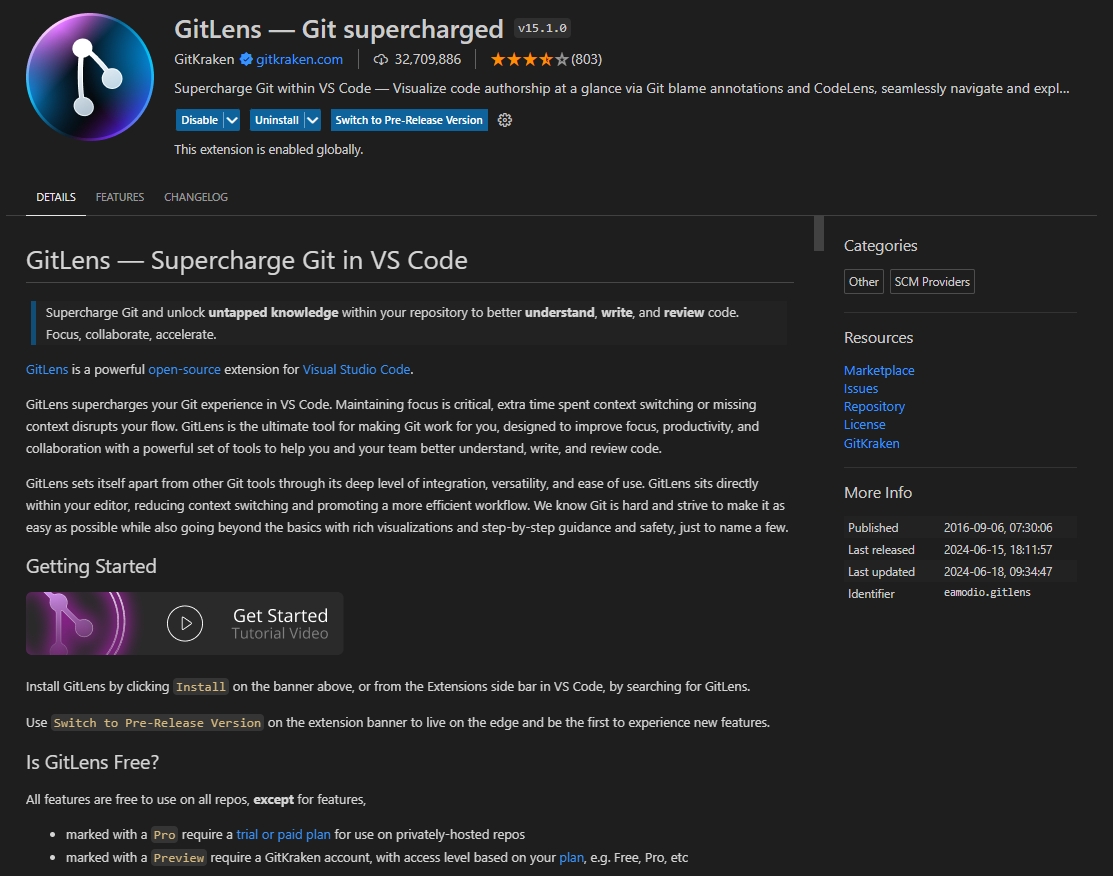This screenshot has width=1113, height=876.
Task: Open the open-source link
Action: (185, 369)
